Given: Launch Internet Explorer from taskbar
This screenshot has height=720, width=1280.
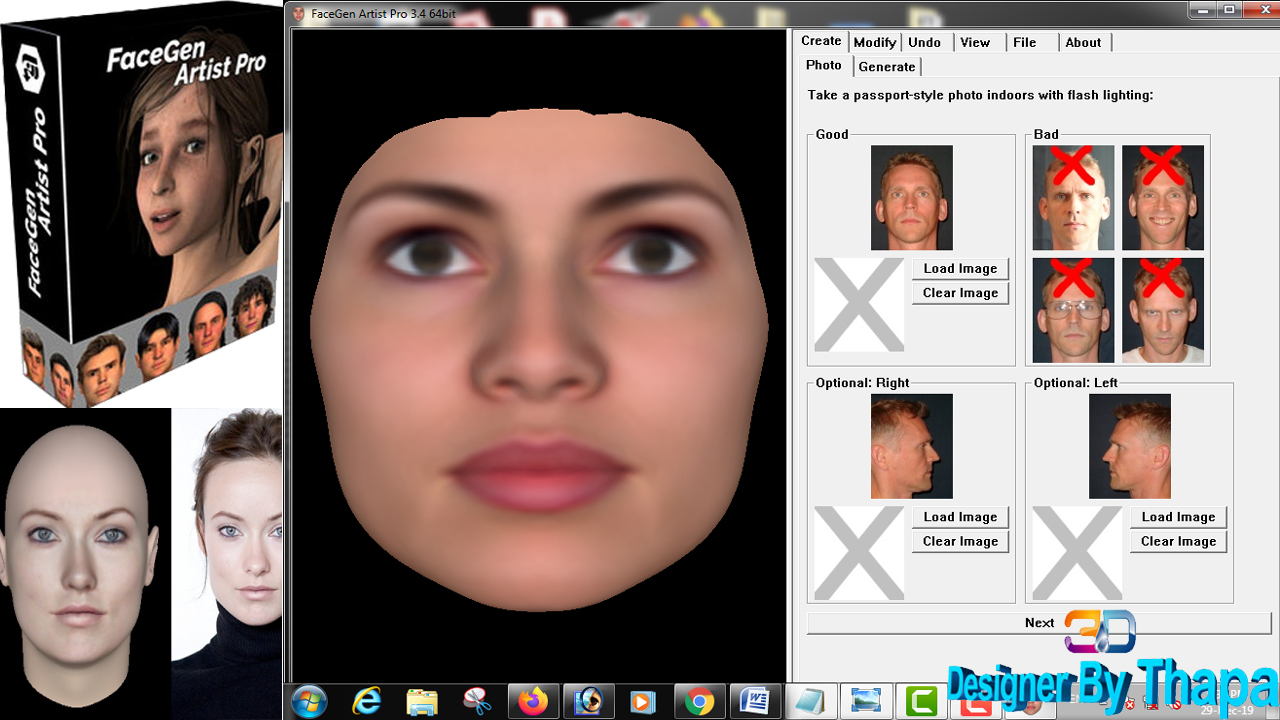Looking at the screenshot, I should tap(367, 702).
